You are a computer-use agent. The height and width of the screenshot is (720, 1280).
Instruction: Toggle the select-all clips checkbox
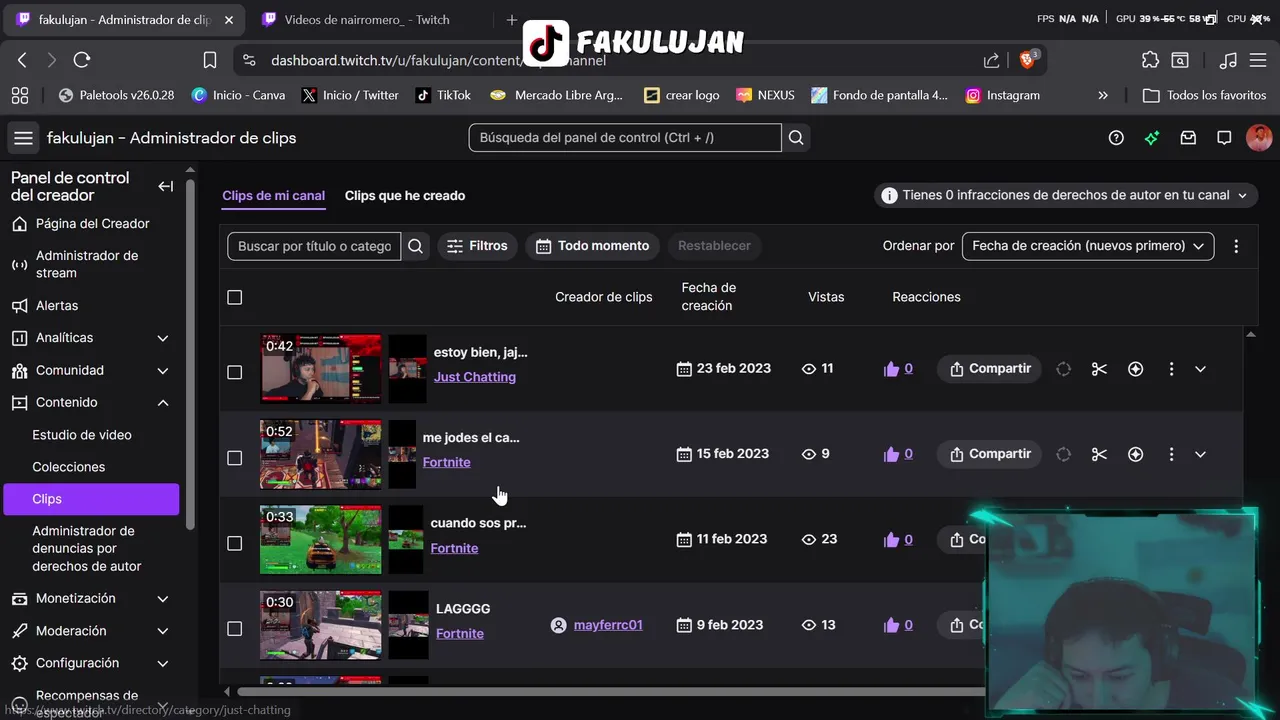coord(234,297)
